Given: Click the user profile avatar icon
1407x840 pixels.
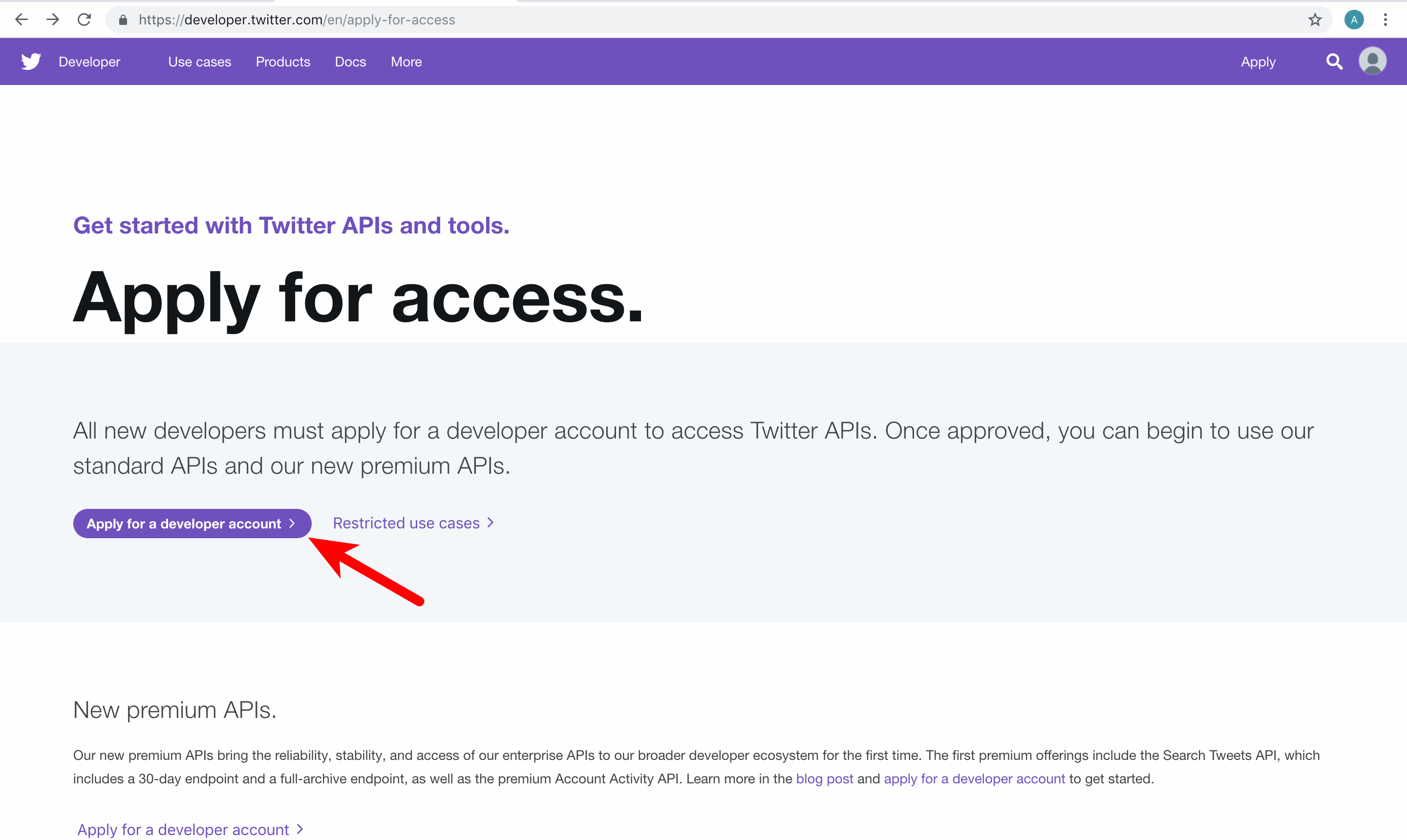Looking at the screenshot, I should [1373, 61].
